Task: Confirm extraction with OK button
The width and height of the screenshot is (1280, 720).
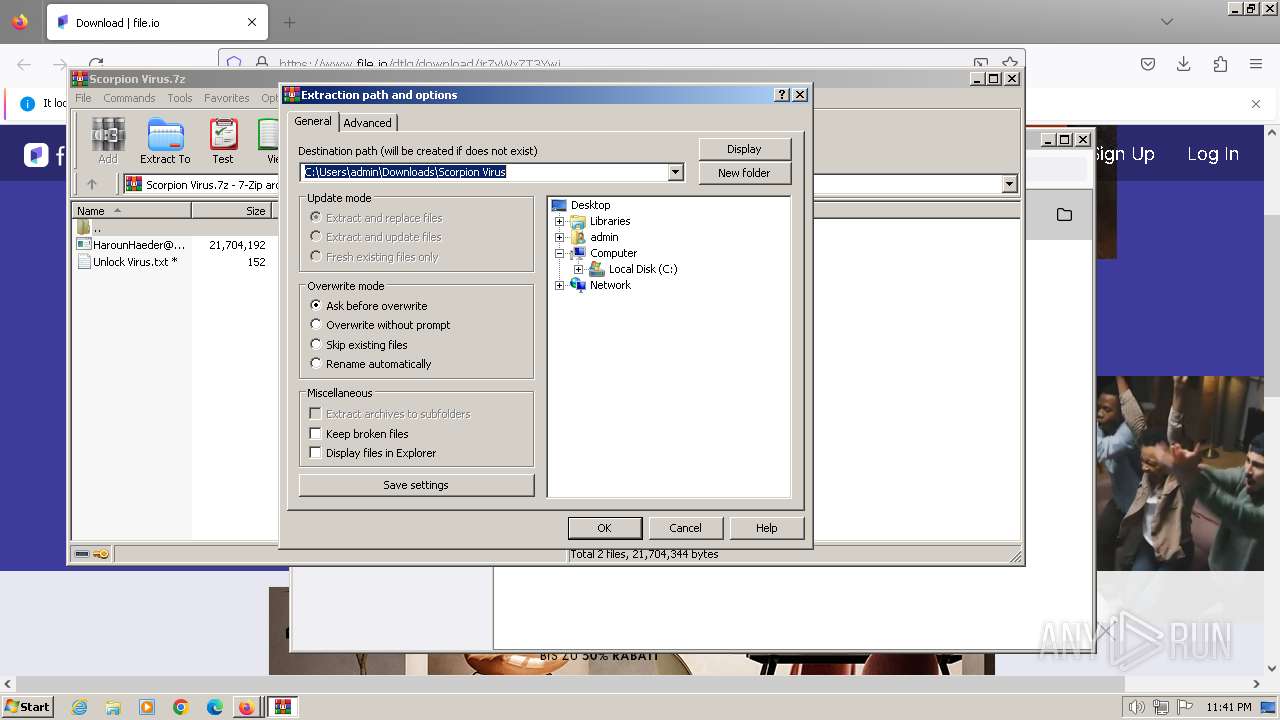Action: [604, 528]
